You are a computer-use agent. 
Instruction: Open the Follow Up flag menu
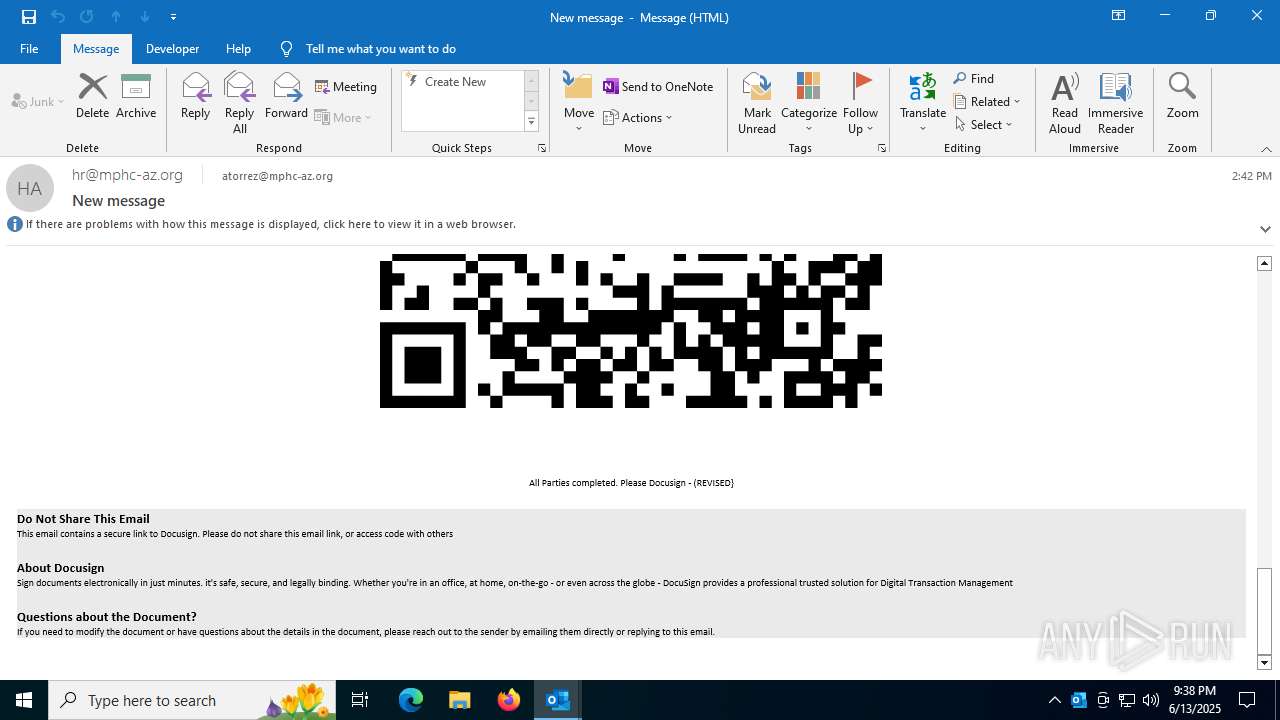860,102
